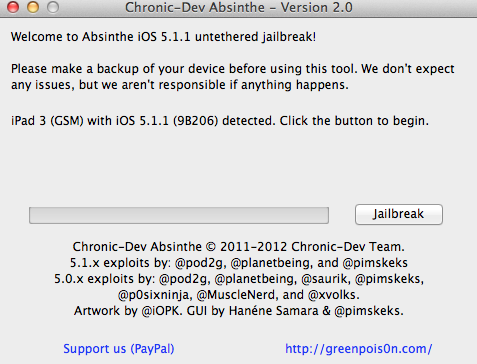Screen dimensions: 477x364
Task: Close the Absinthe window with red button
Action: 13,7
